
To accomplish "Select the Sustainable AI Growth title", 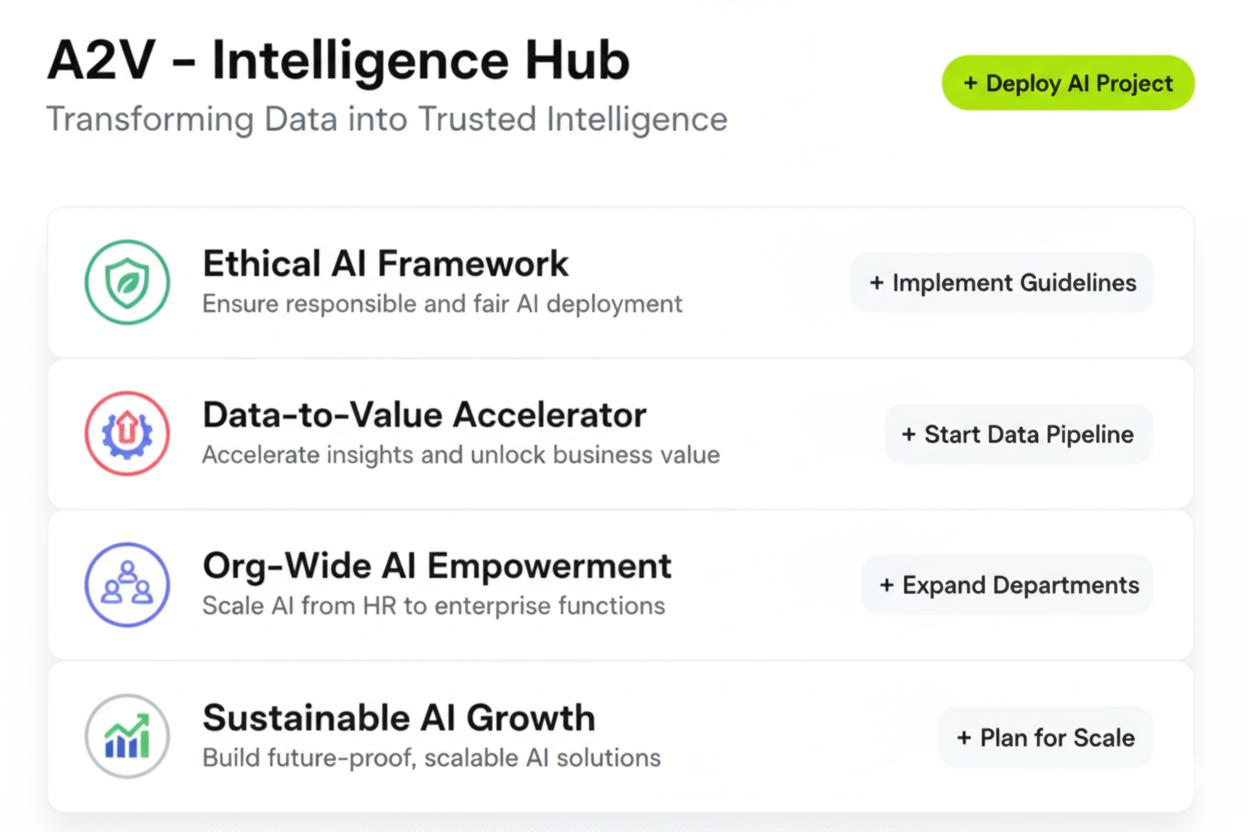I will coord(398,717).
